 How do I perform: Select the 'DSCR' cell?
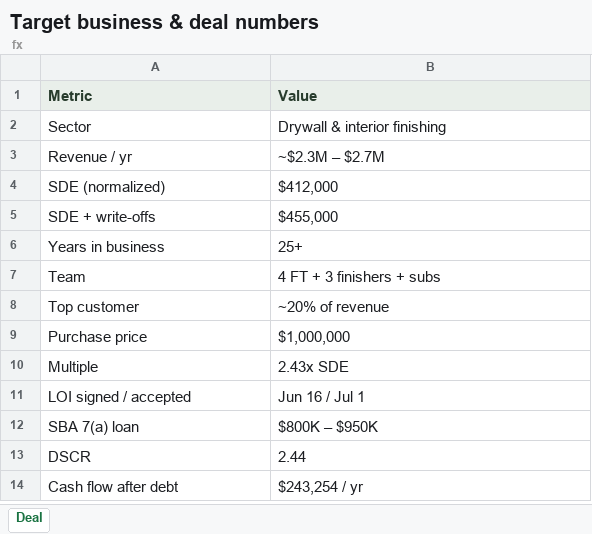(156, 456)
